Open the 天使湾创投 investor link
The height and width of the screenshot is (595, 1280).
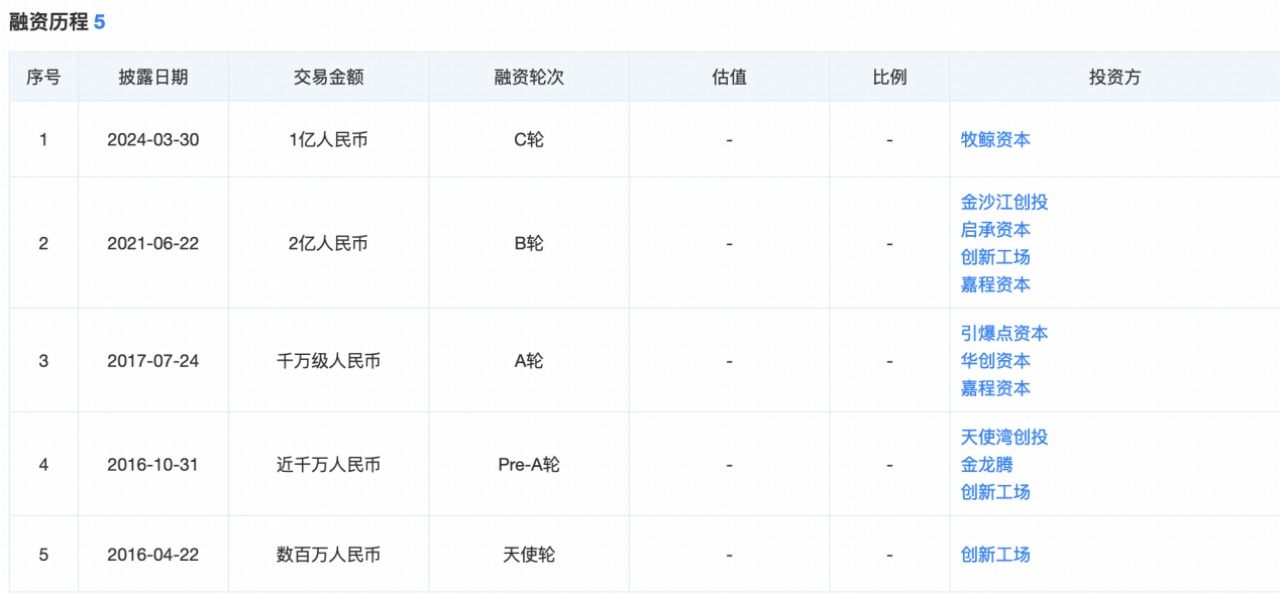point(1004,437)
